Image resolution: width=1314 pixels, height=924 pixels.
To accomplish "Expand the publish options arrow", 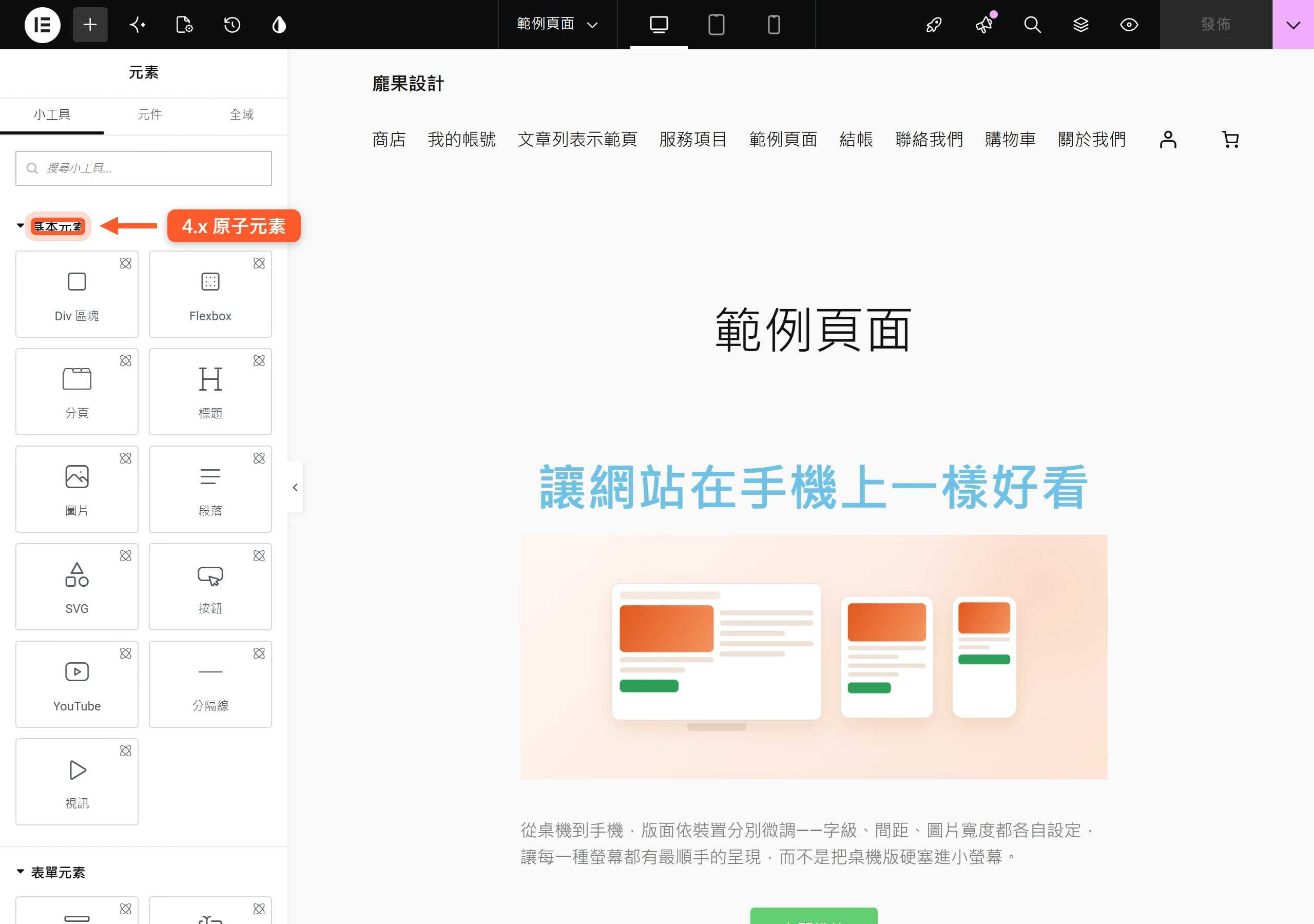I will (x=1293, y=25).
